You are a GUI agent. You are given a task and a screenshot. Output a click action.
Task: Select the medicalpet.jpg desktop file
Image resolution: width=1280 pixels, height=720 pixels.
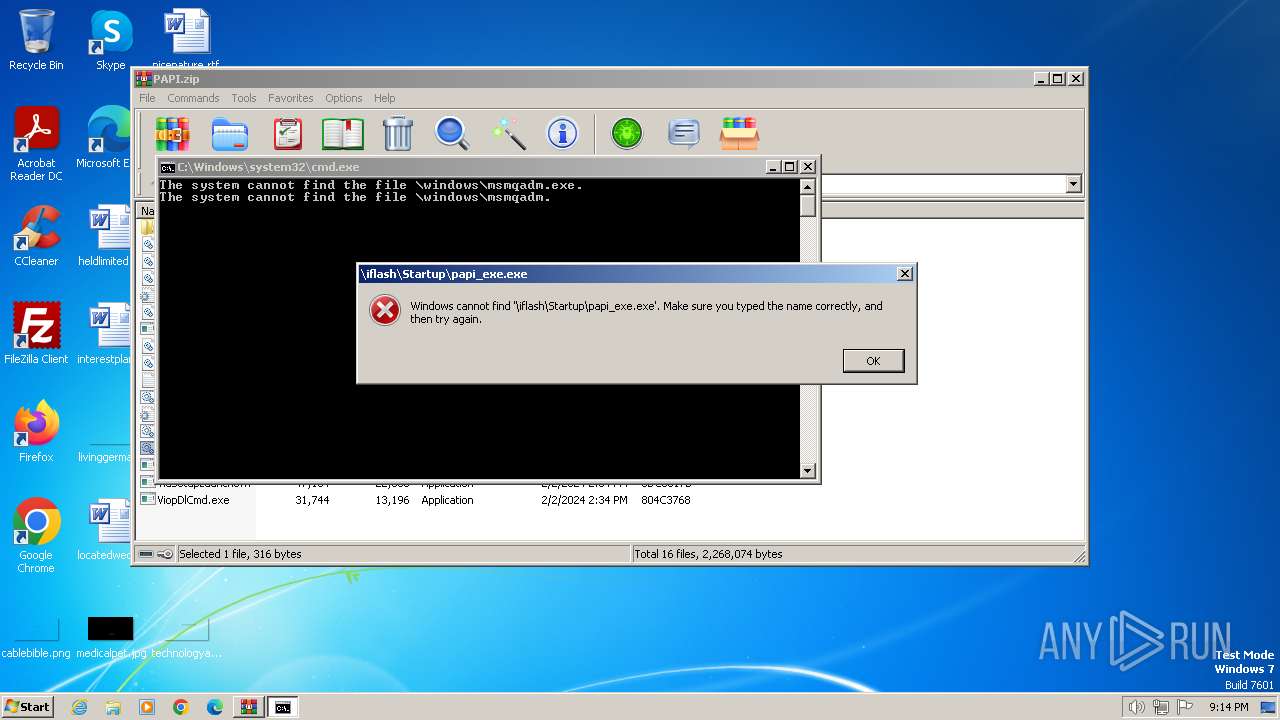pyautogui.click(x=110, y=636)
